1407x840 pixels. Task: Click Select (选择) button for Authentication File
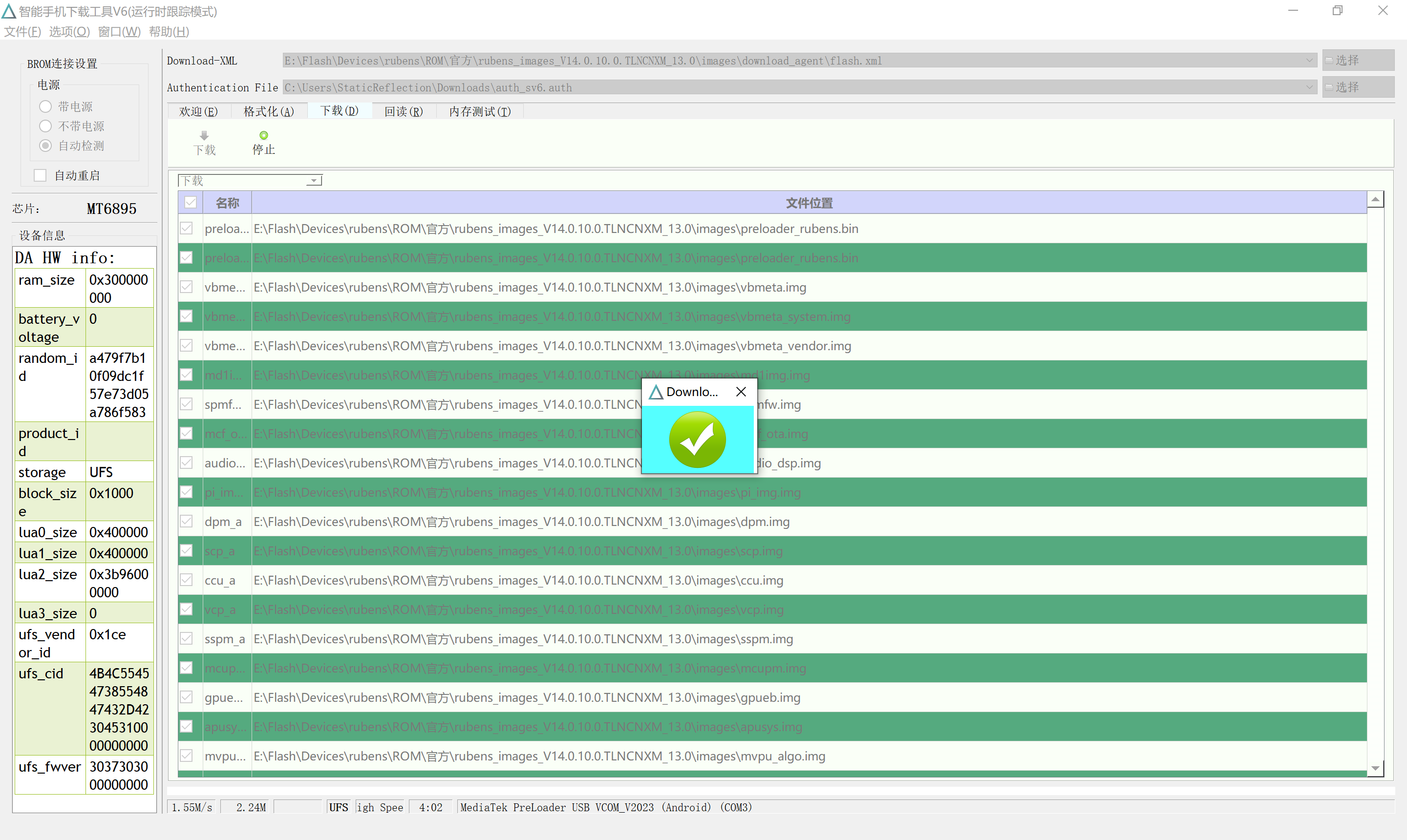(x=1357, y=87)
